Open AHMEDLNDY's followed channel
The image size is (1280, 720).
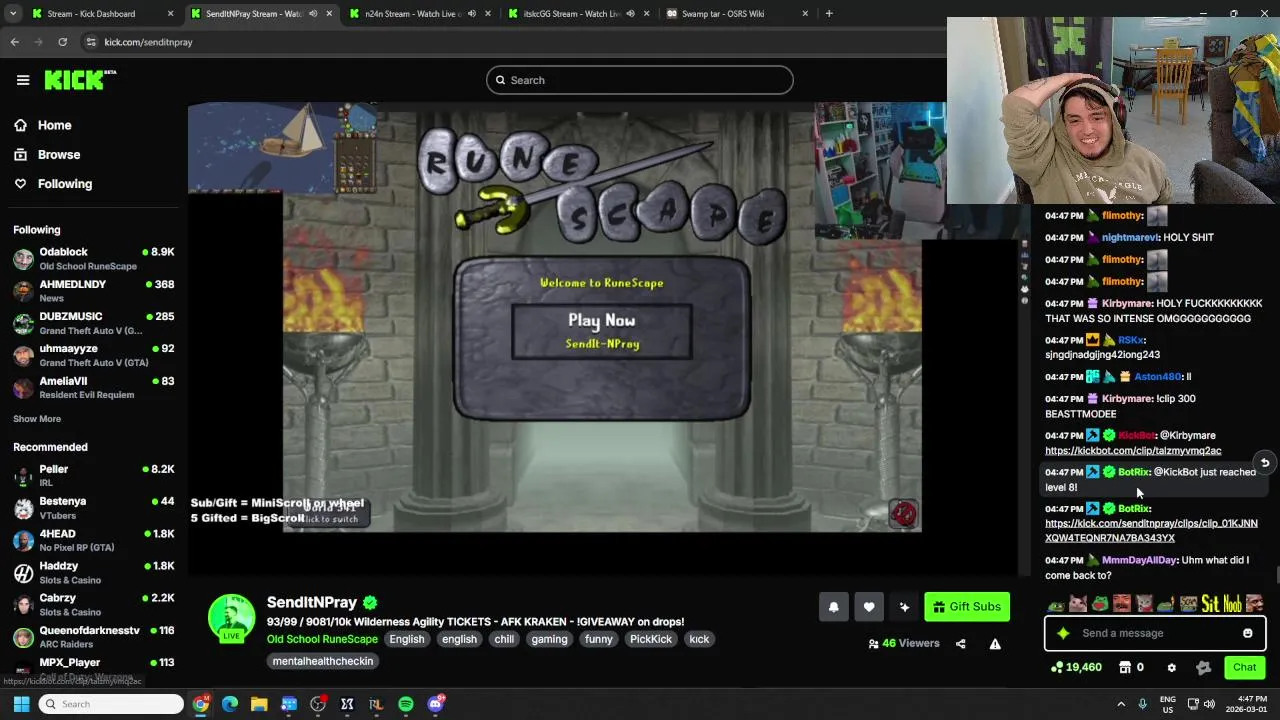coord(93,291)
